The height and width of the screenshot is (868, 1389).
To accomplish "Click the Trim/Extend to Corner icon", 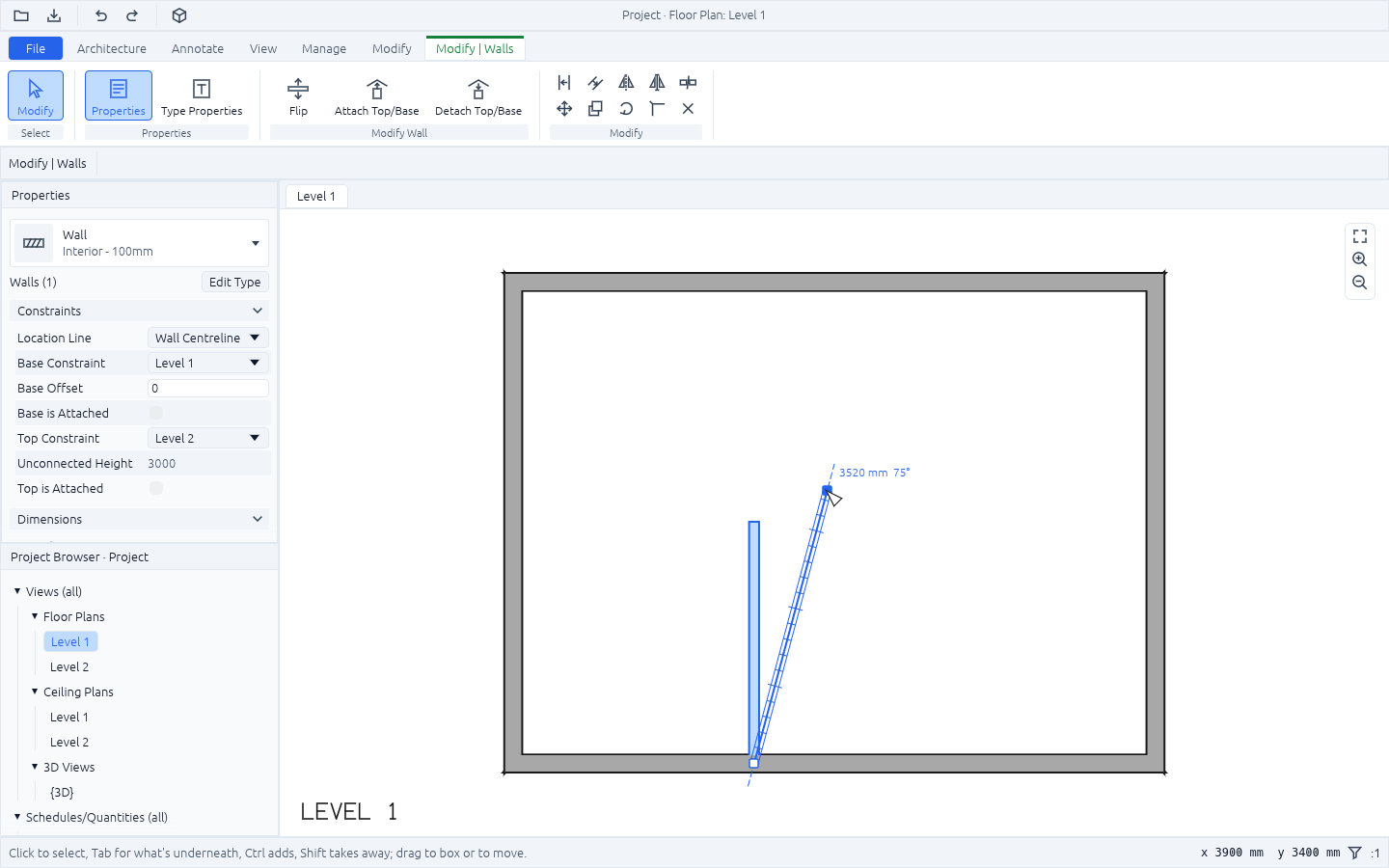I will (657, 109).
